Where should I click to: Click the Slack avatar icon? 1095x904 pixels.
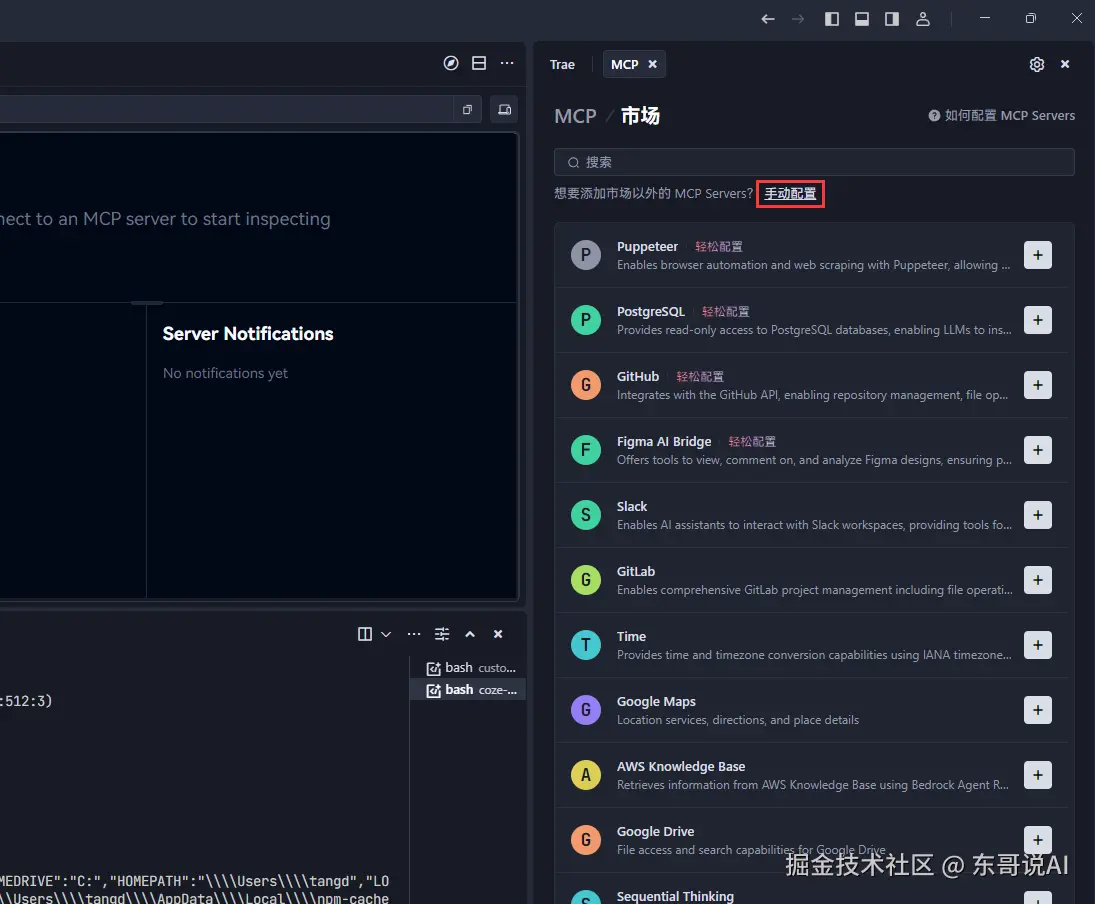[586, 515]
